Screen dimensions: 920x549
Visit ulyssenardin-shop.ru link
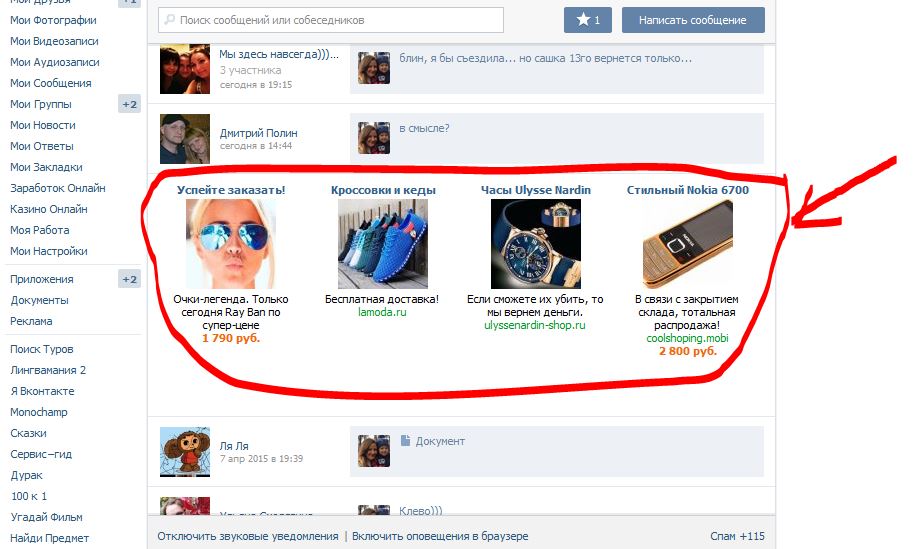click(535, 325)
